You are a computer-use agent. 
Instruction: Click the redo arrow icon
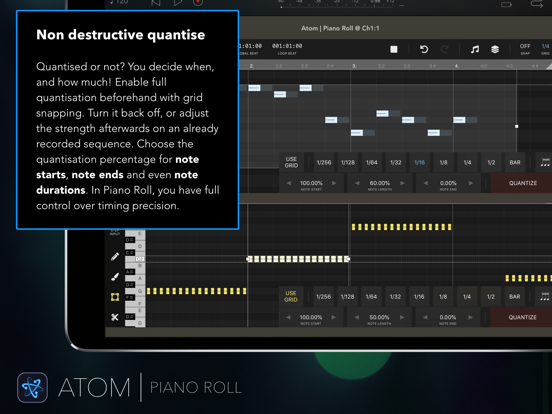(444, 49)
